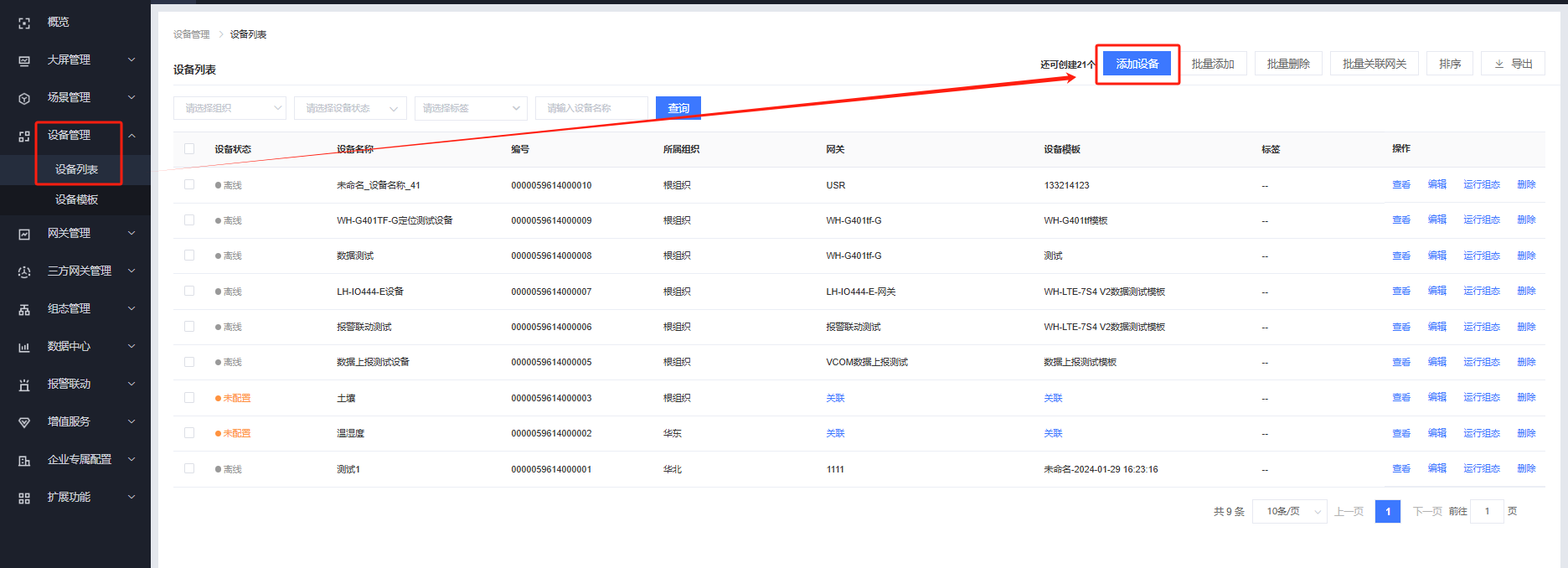Viewport: 1568px width, 568px height.
Task: Click the 增值服务 diamond icon
Action: [x=24, y=423]
